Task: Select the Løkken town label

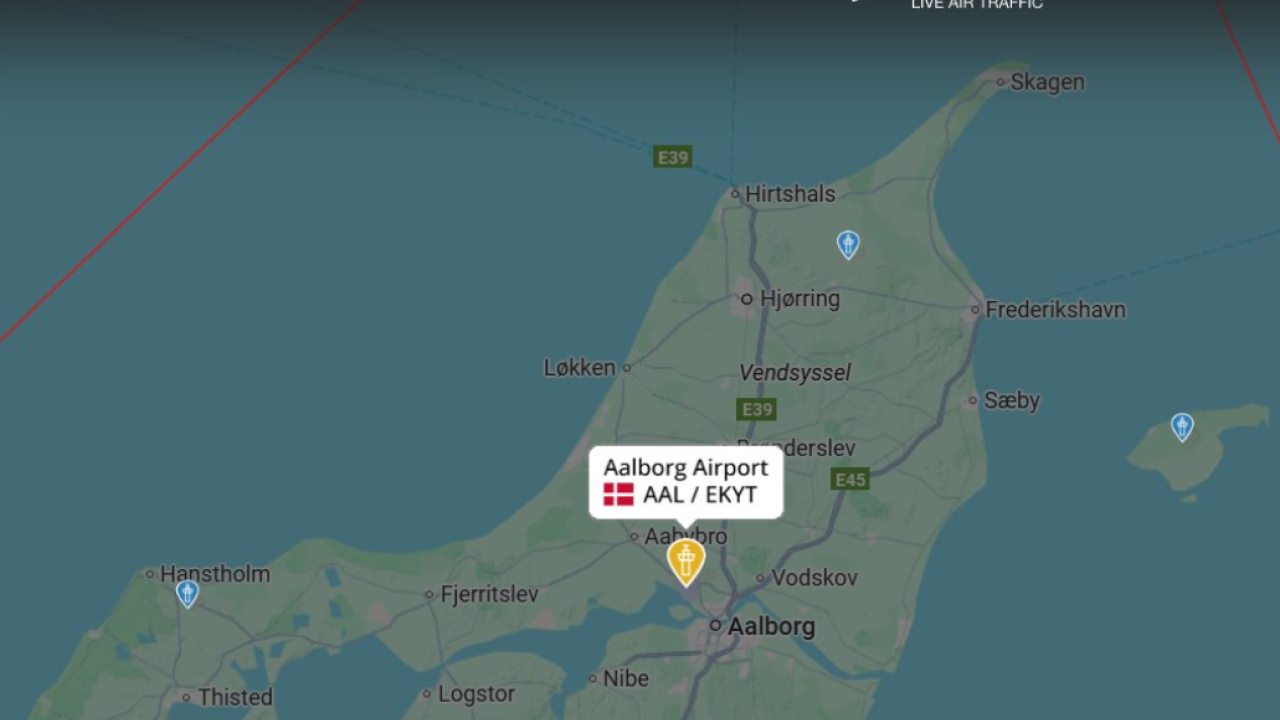Action: click(580, 368)
